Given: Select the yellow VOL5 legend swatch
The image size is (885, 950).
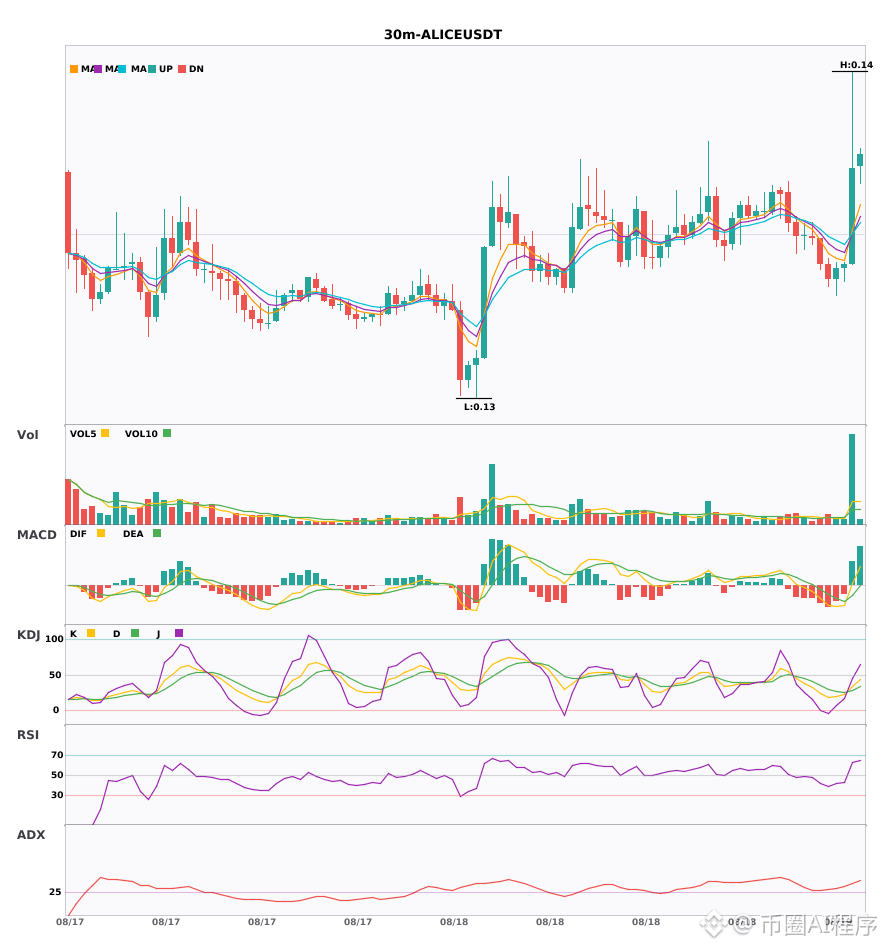Looking at the screenshot, I should point(105,433).
